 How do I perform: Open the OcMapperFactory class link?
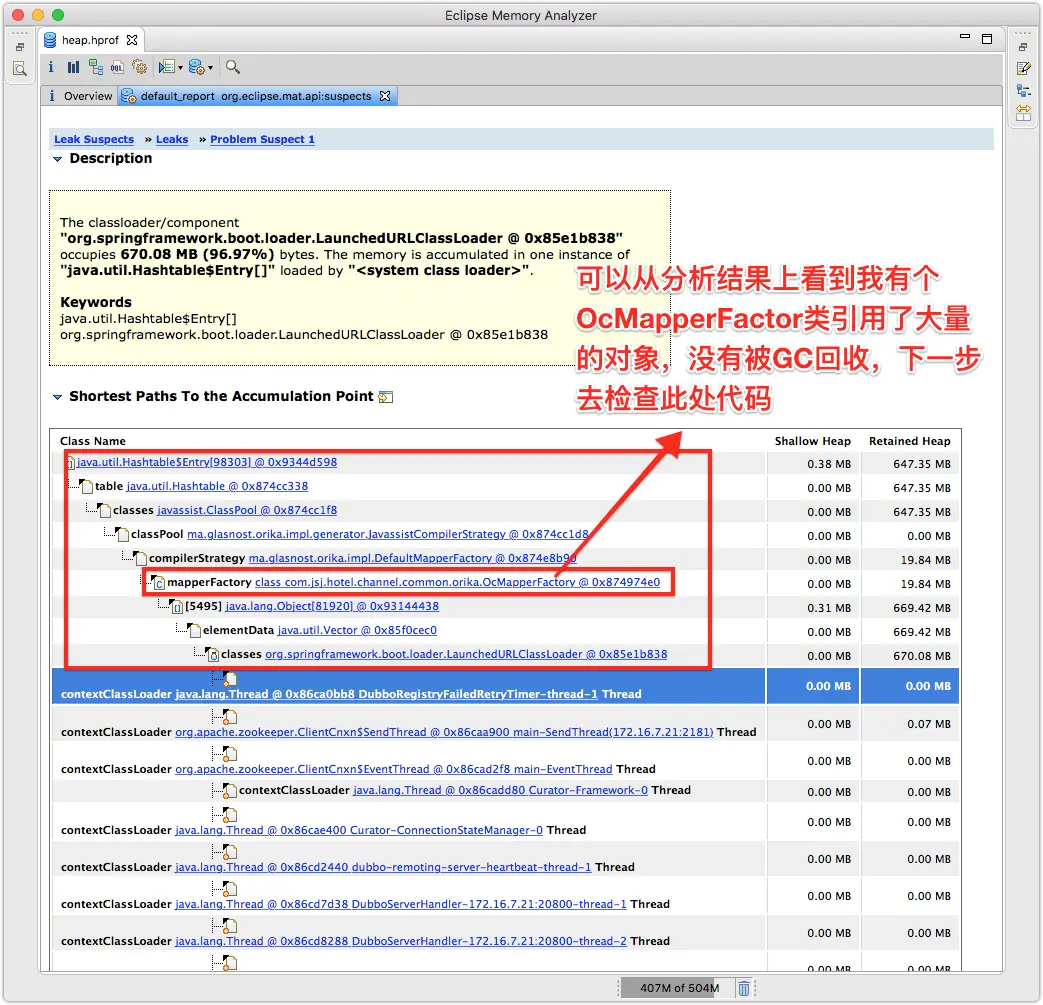[x=458, y=582]
